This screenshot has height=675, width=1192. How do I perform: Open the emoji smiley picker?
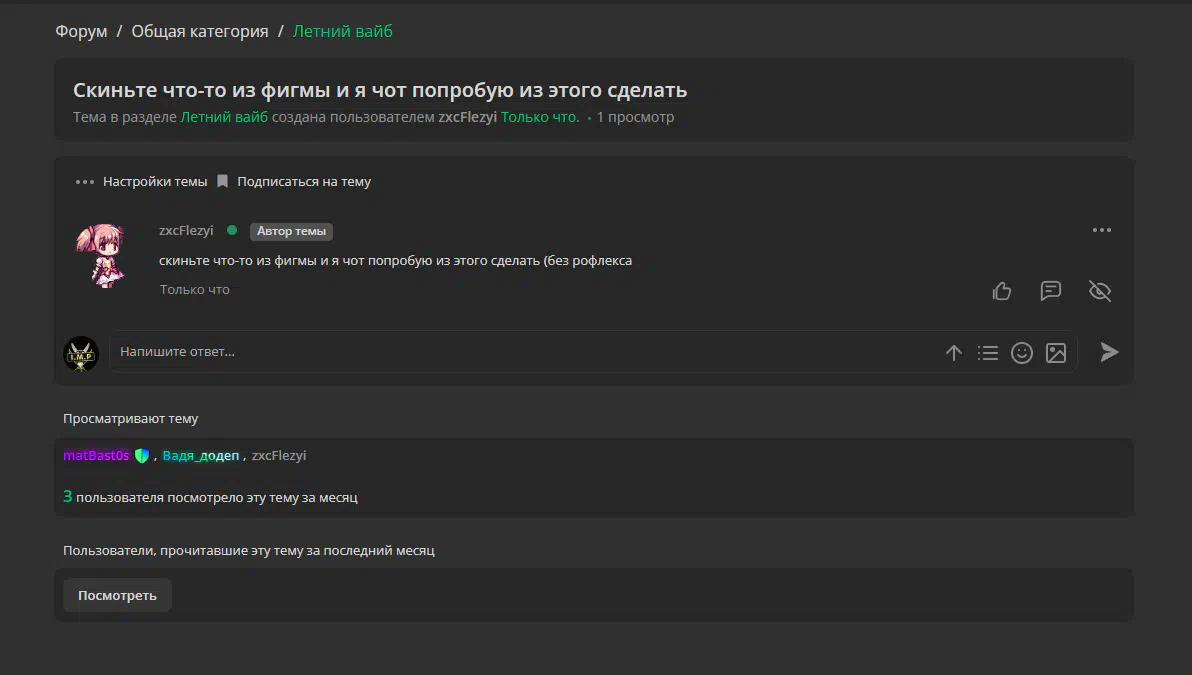pyautogui.click(x=1022, y=353)
